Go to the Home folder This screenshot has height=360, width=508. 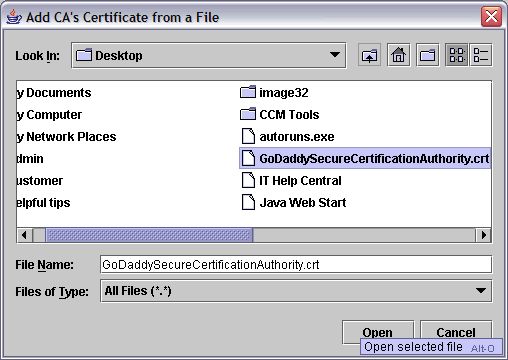(x=399, y=55)
